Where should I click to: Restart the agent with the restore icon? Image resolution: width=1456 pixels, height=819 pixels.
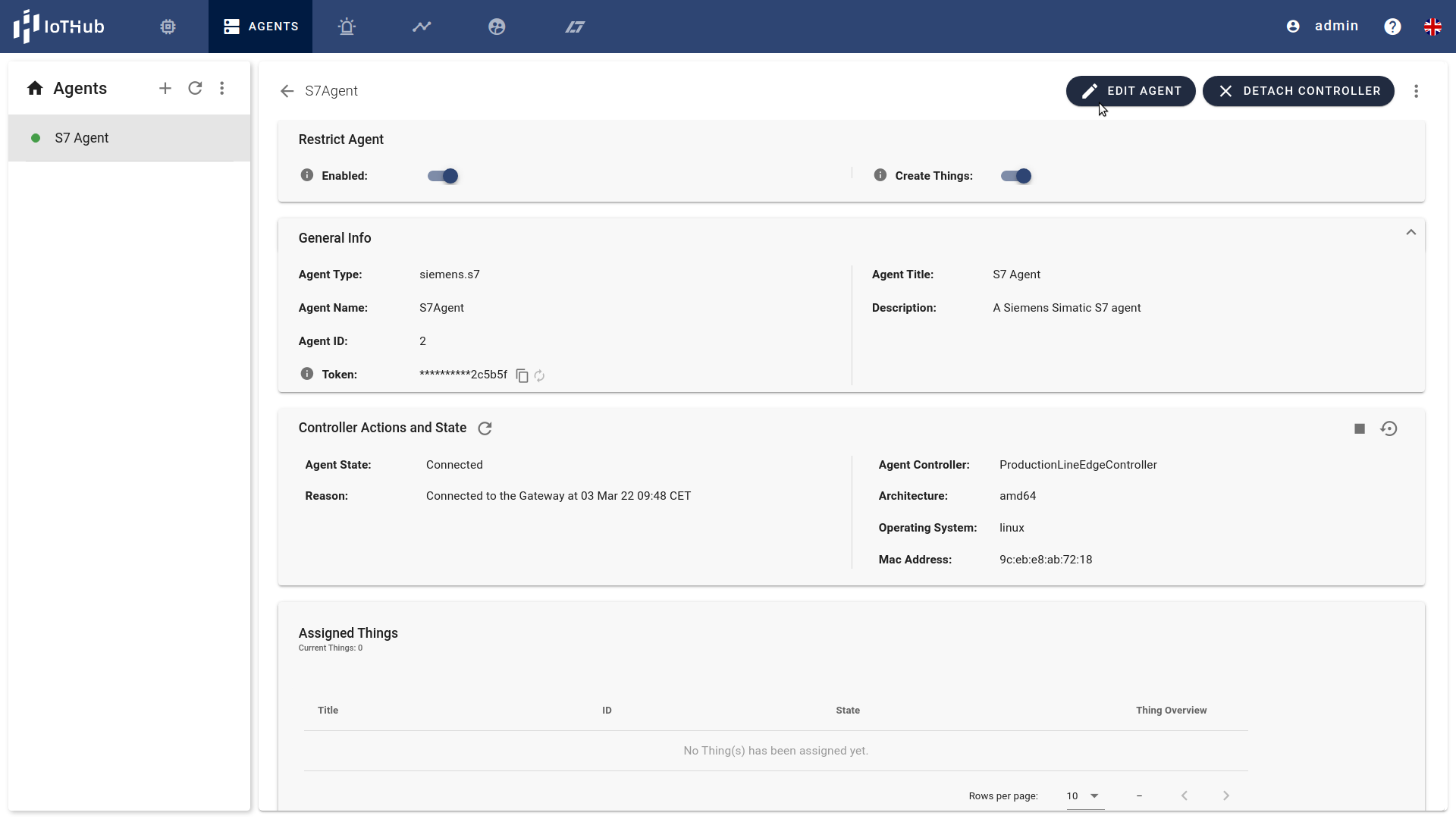pyautogui.click(x=1389, y=428)
